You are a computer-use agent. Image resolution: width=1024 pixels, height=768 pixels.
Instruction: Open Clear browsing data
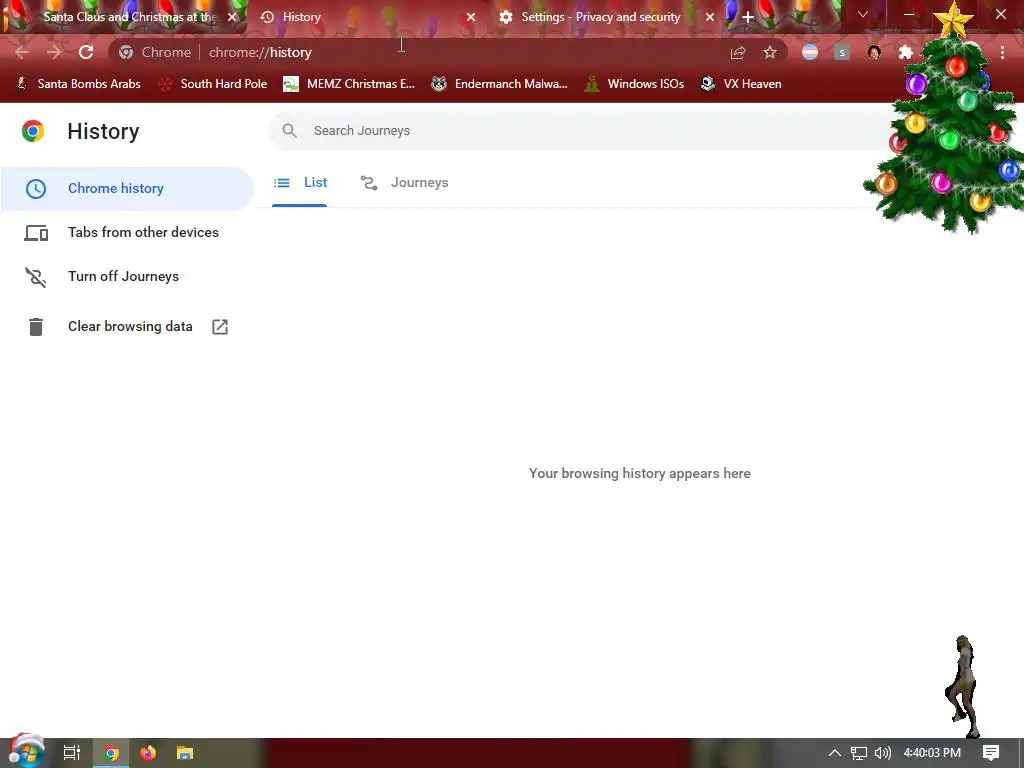(x=127, y=327)
